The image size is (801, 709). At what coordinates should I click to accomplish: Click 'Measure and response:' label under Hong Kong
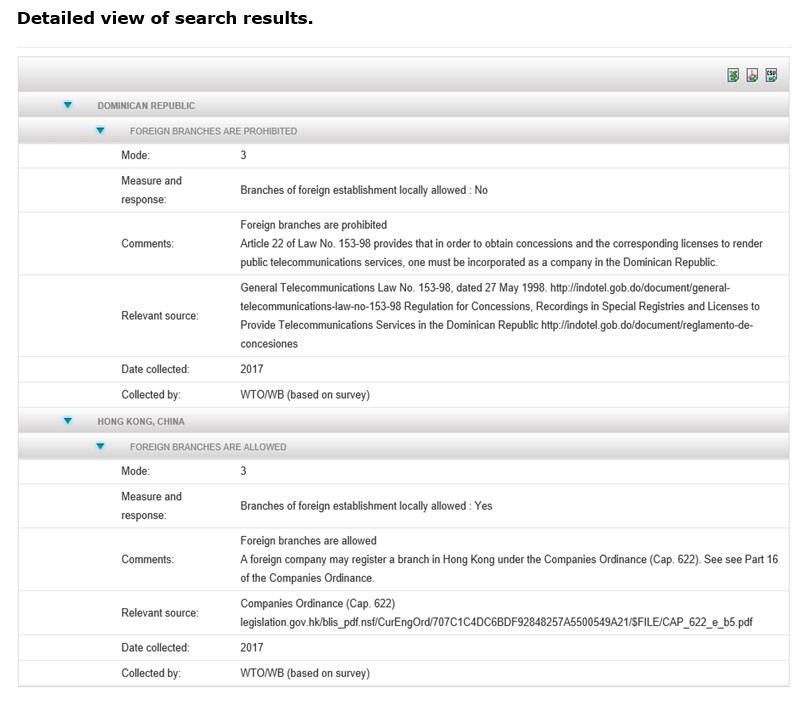pos(151,506)
